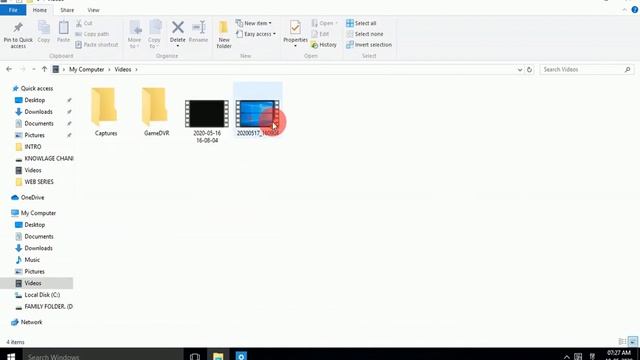The image size is (640, 360).
Task: Switch to details view icon
Action: pos(622,342)
